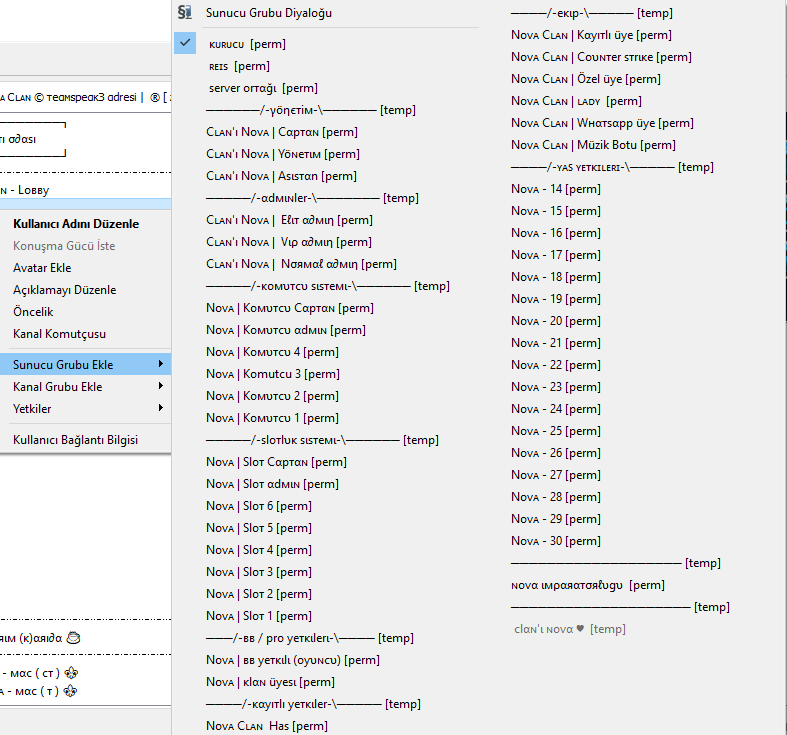This screenshot has width=787, height=735.
Task: Select nova imparatorlugu [perm] group
Action: coord(588,585)
